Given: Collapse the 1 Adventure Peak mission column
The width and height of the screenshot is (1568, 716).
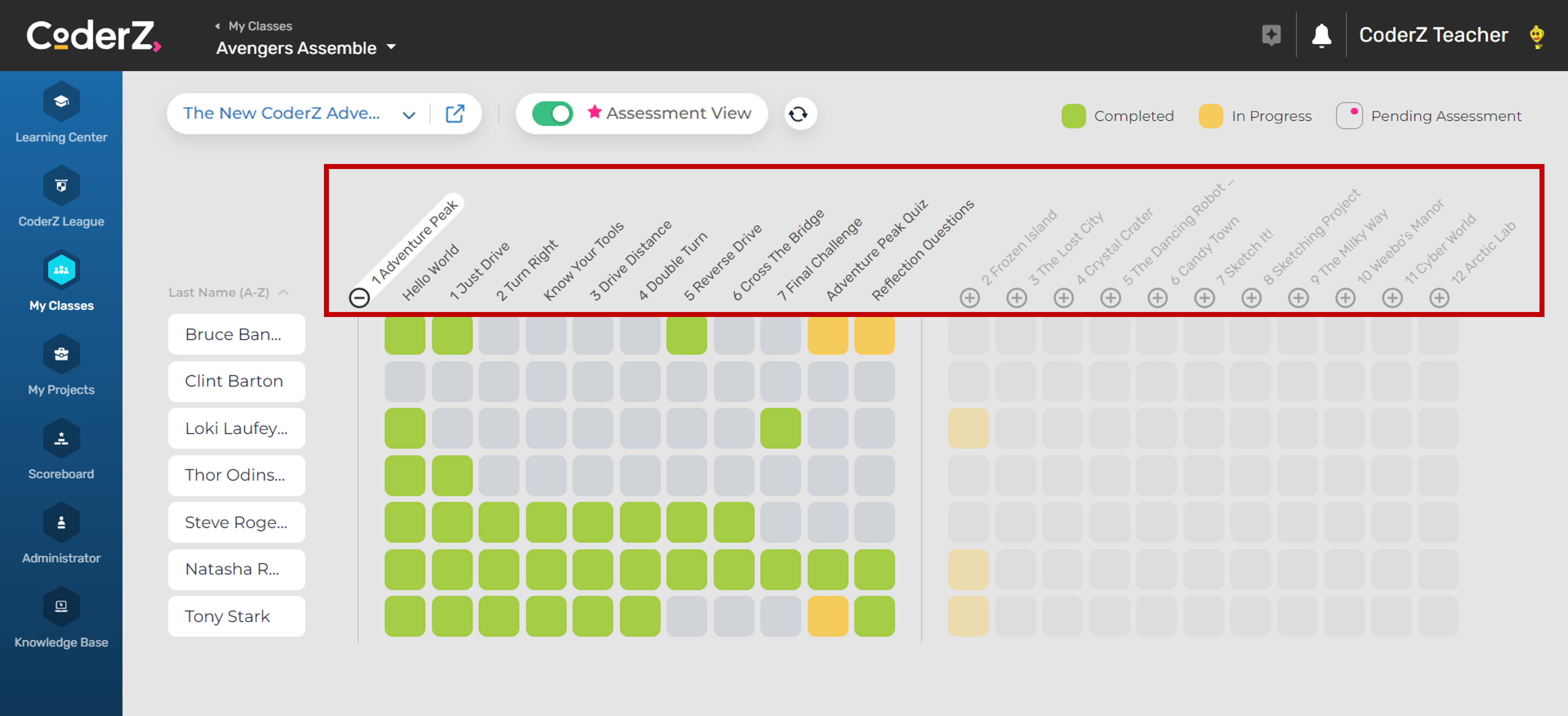Looking at the screenshot, I should pos(359,298).
